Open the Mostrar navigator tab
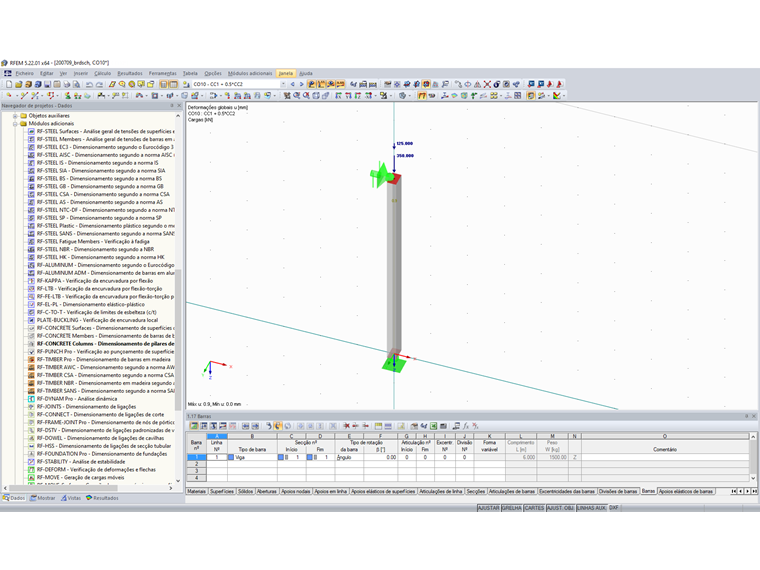 coord(43,498)
